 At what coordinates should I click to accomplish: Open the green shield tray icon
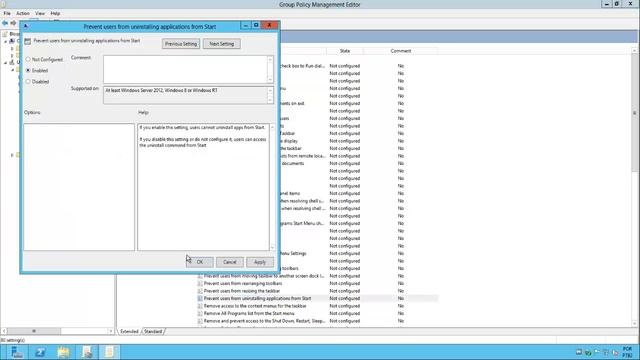(588, 352)
